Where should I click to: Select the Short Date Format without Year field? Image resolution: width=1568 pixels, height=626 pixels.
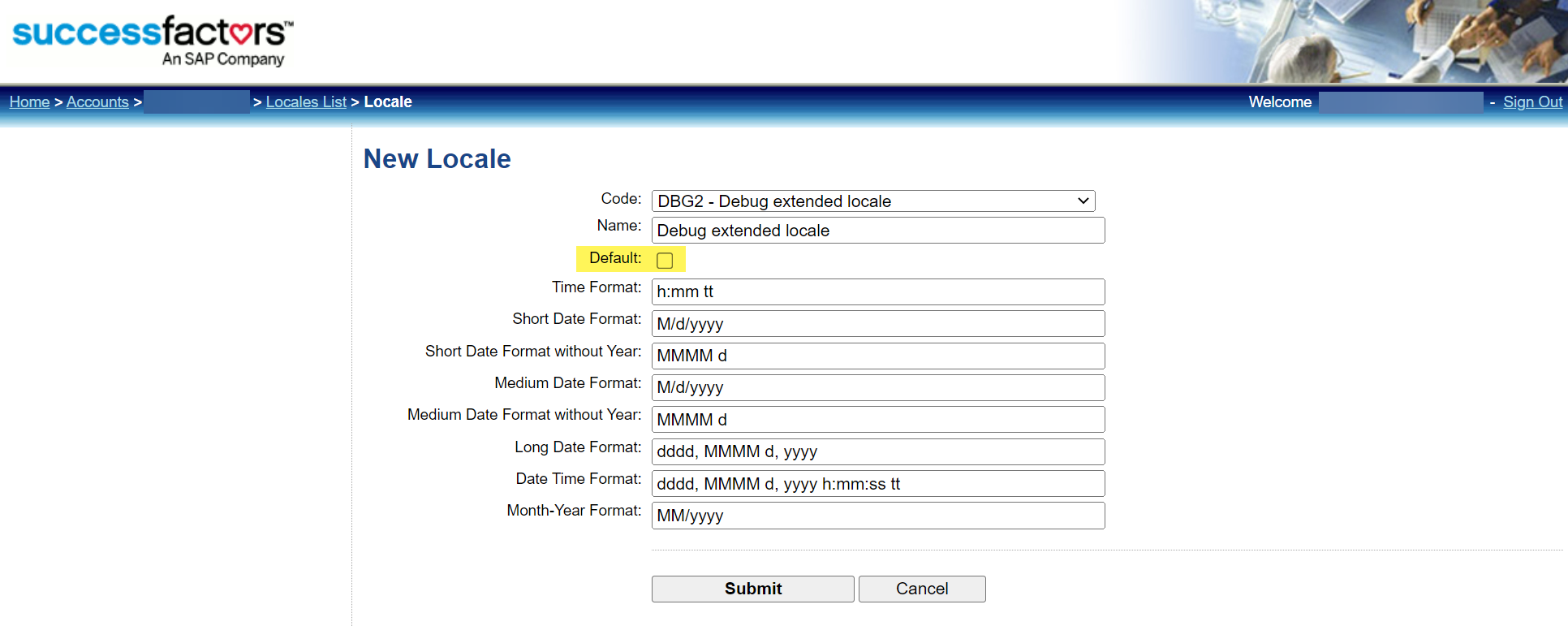[x=878, y=356]
